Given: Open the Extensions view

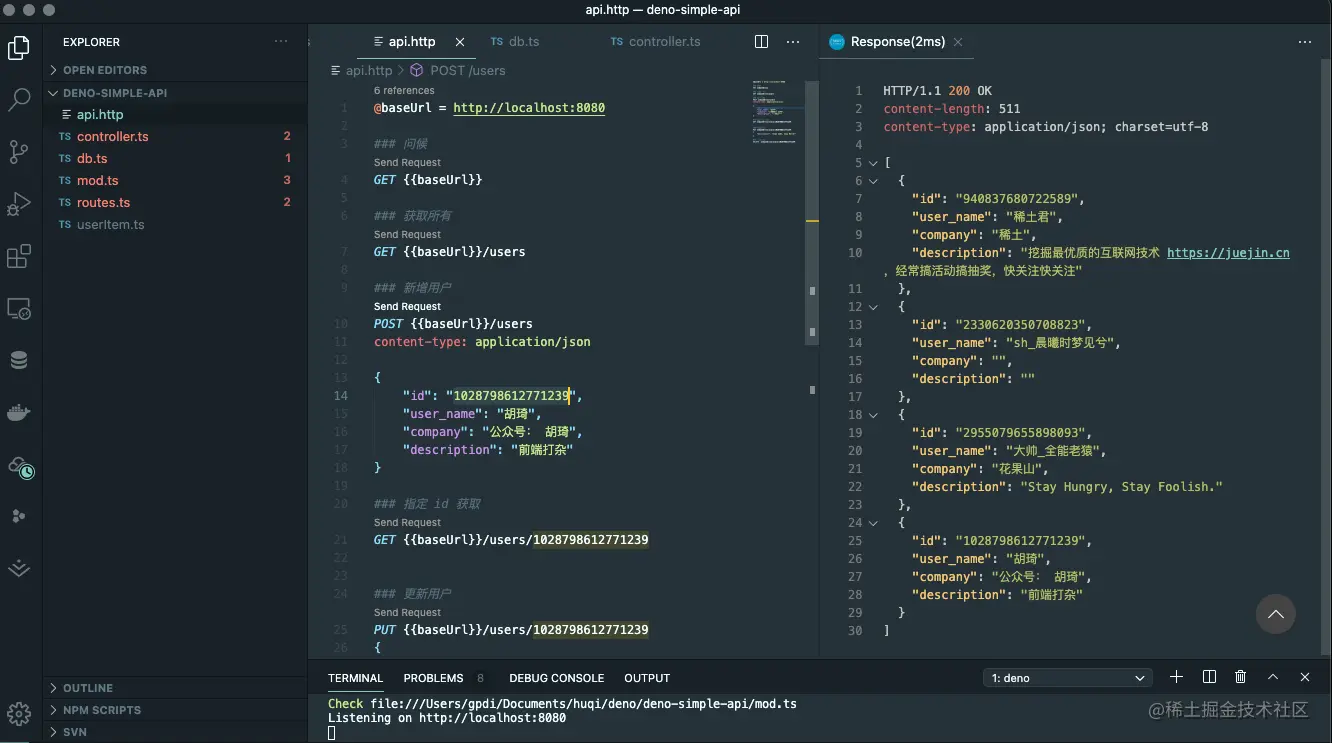Looking at the screenshot, I should coord(18,256).
